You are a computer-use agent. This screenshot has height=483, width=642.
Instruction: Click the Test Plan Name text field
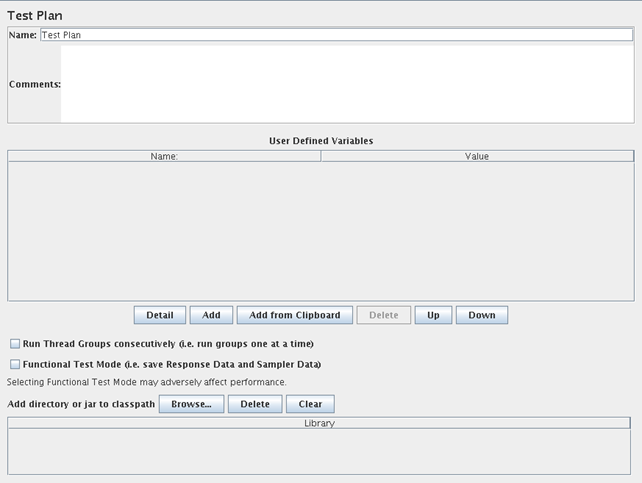(x=336, y=34)
